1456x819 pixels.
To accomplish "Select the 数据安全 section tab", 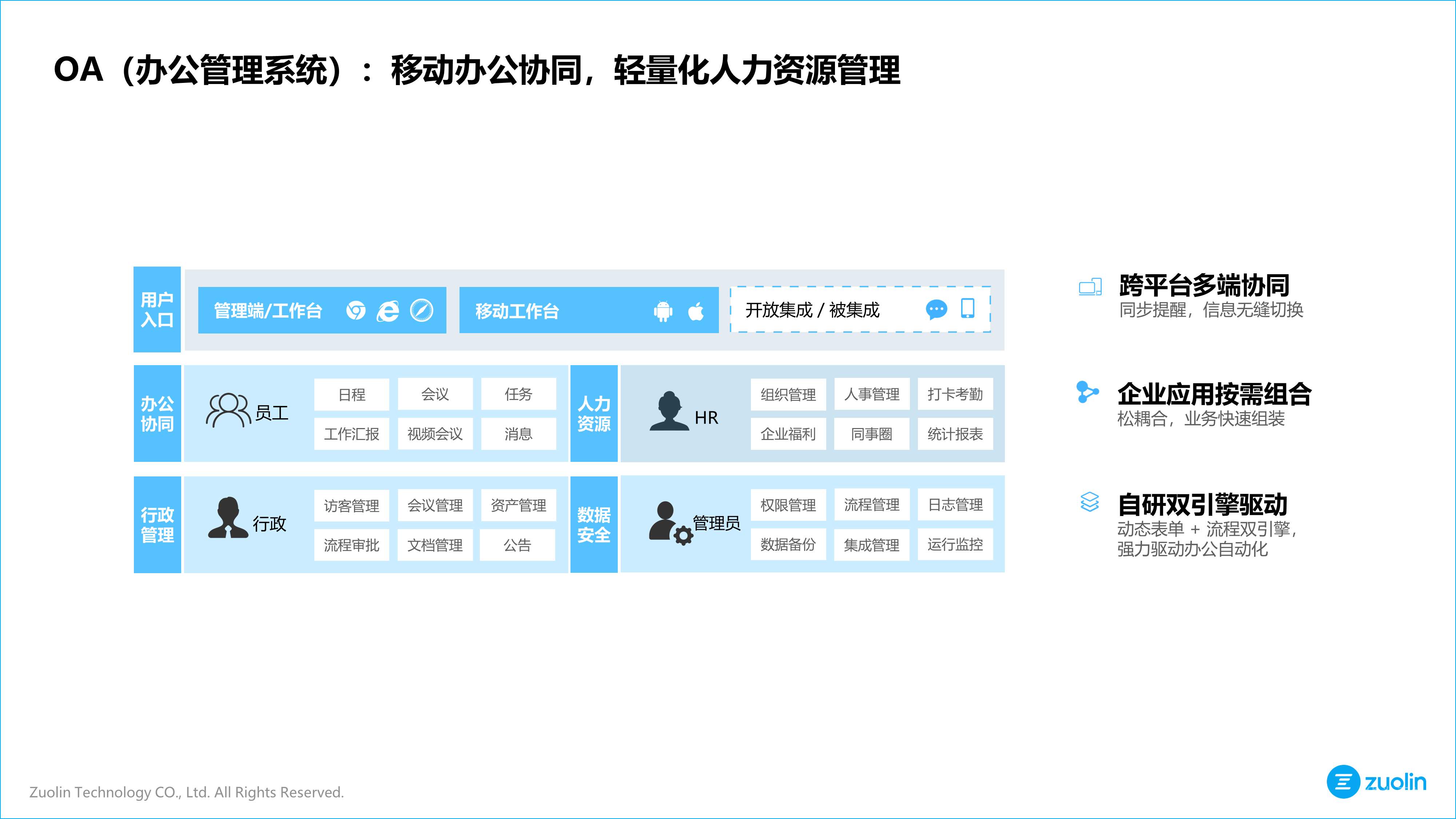I will pos(593,524).
